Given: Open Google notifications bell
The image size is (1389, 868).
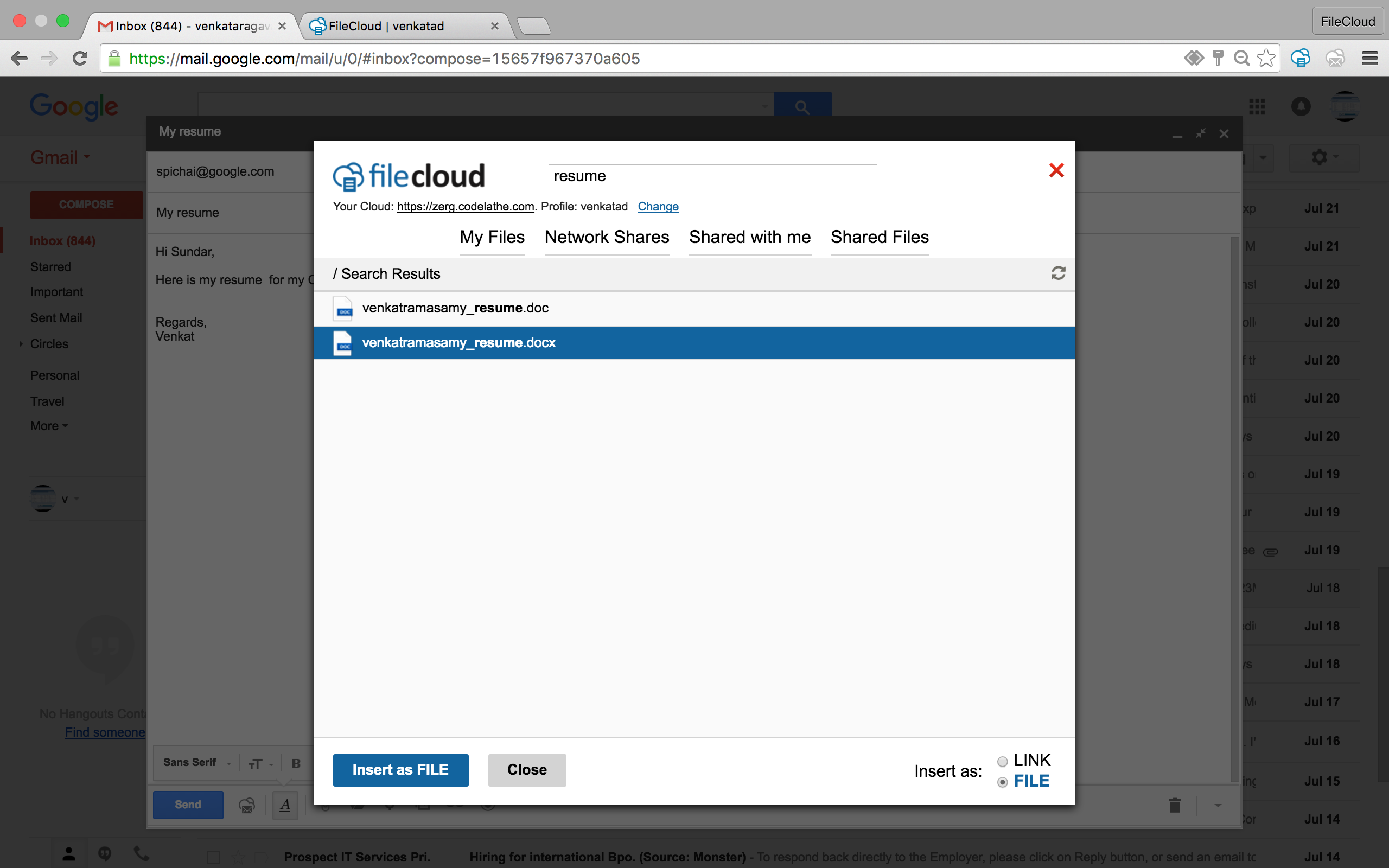Looking at the screenshot, I should point(1301,106).
